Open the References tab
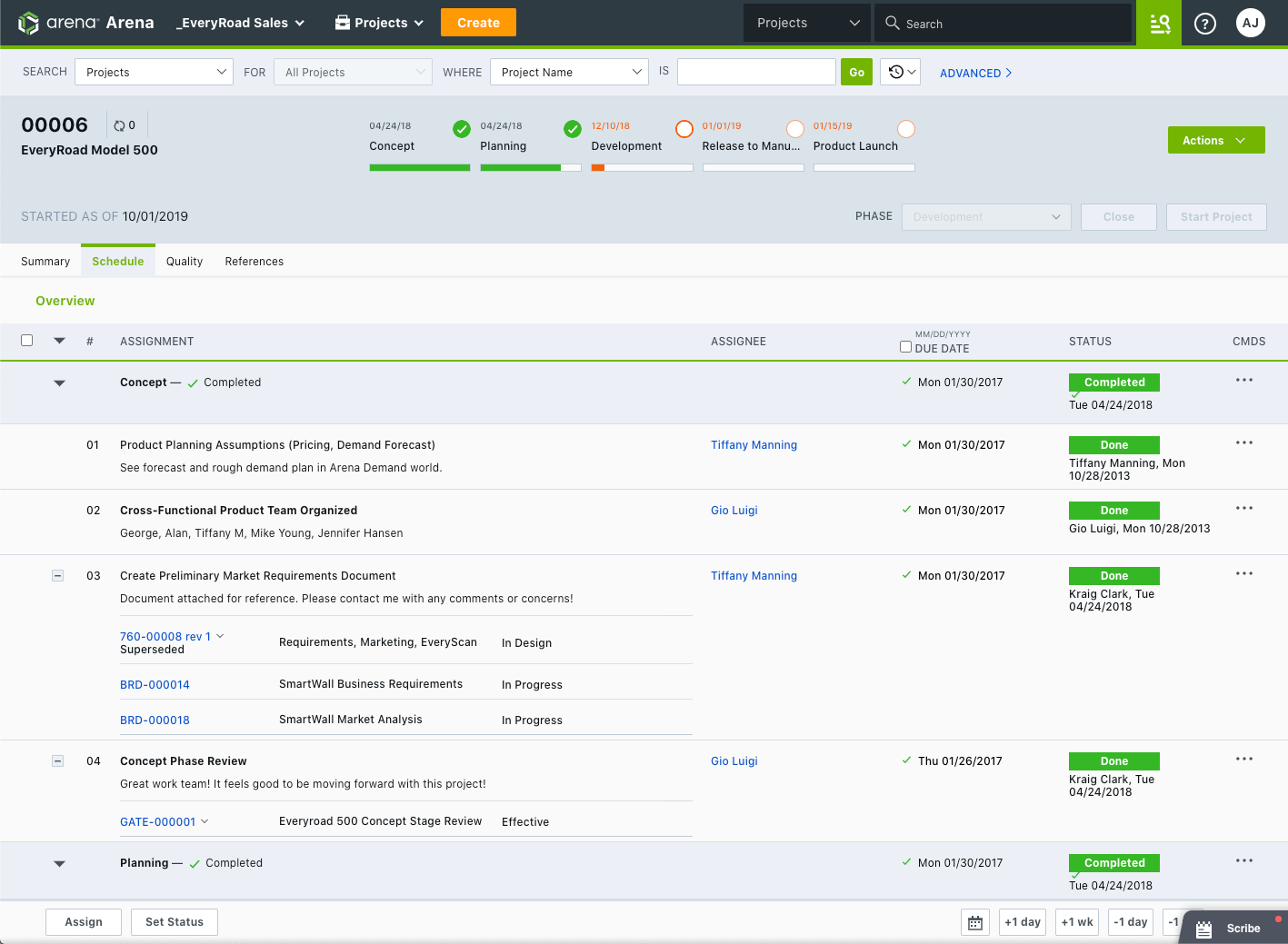1288x944 pixels. [x=255, y=261]
